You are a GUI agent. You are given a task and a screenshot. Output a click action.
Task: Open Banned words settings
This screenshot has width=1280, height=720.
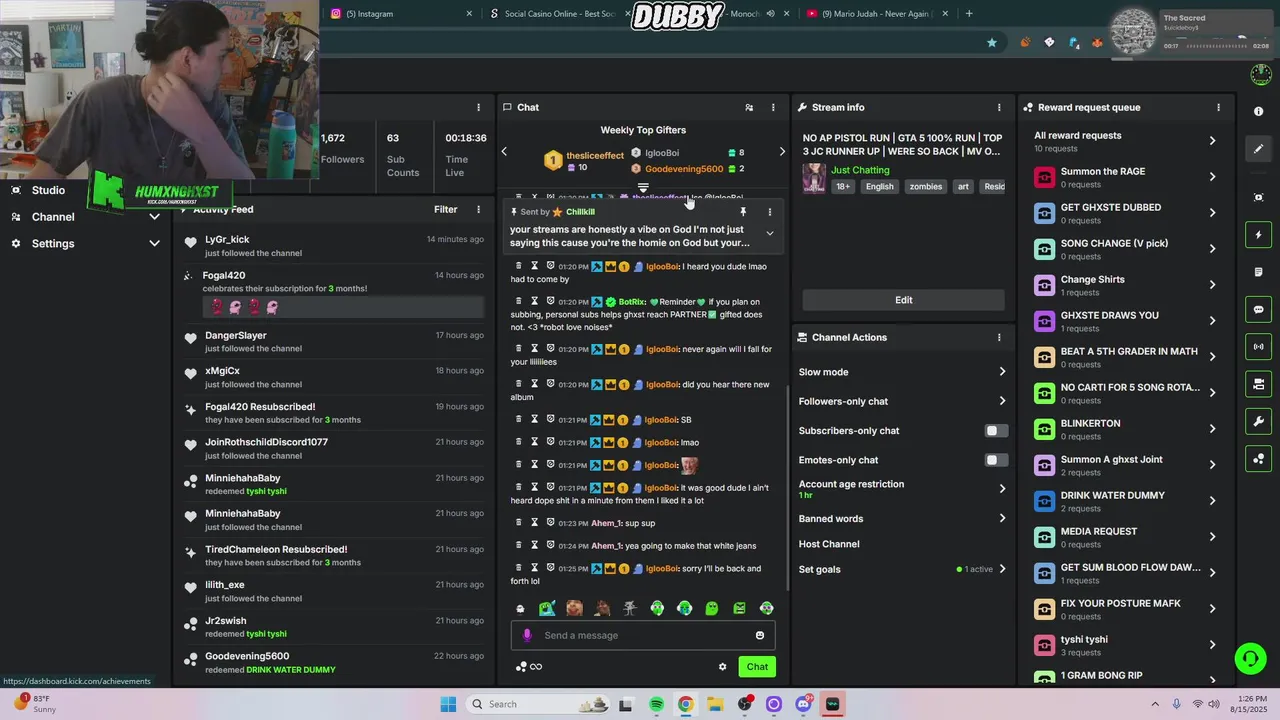1002,518
